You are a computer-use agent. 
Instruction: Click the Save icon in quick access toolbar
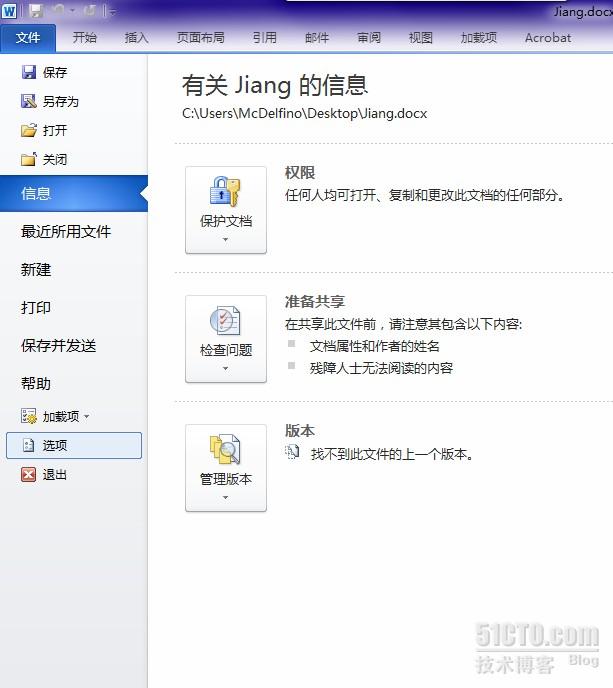point(36,11)
